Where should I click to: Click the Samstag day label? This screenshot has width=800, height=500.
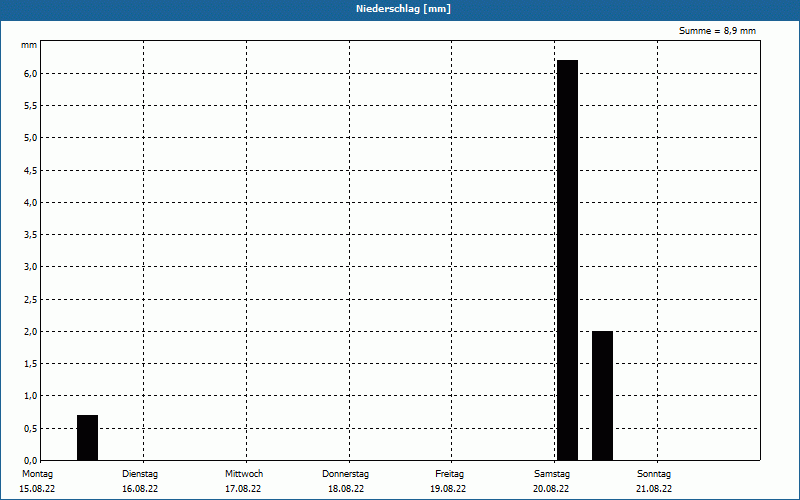tap(552, 474)
